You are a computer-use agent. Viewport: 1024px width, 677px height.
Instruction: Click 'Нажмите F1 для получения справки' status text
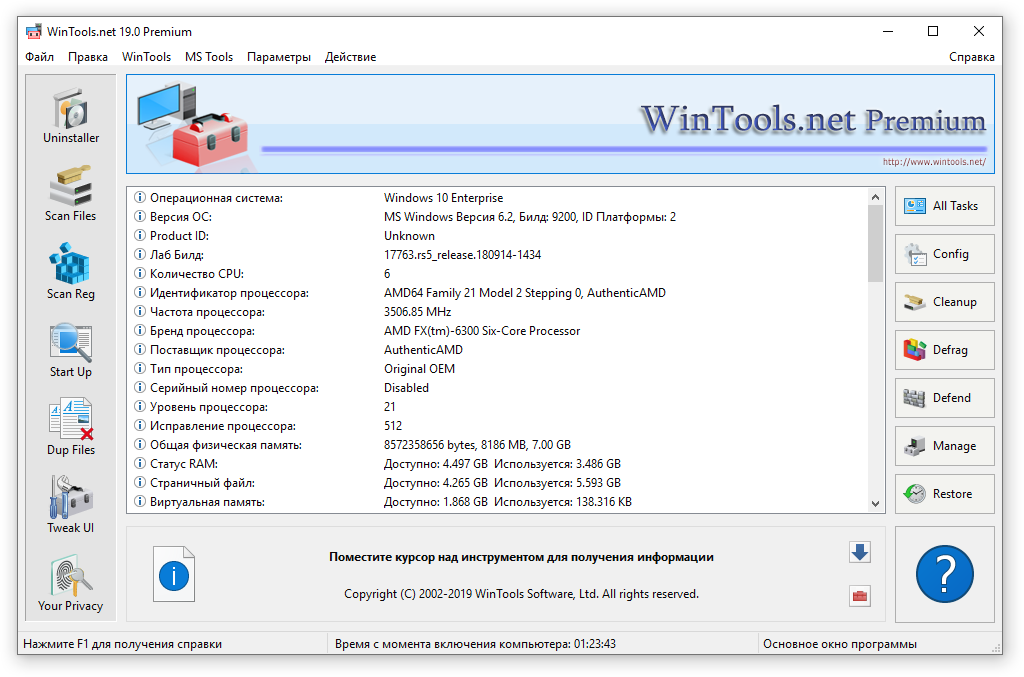tap(123, 644)
